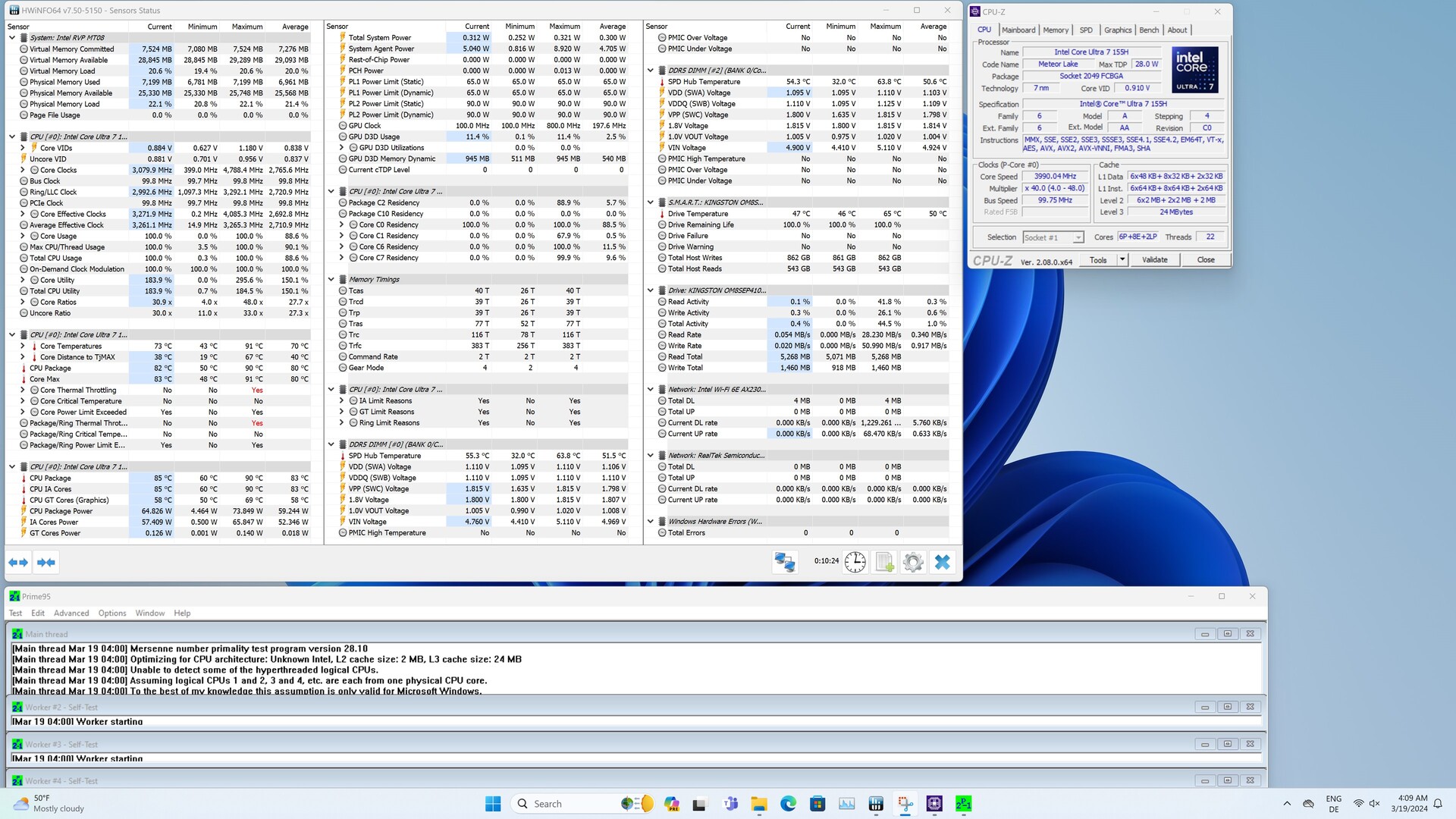
Task: Start logging with the sheet-plus icon
Action: [x=884, y=562]
